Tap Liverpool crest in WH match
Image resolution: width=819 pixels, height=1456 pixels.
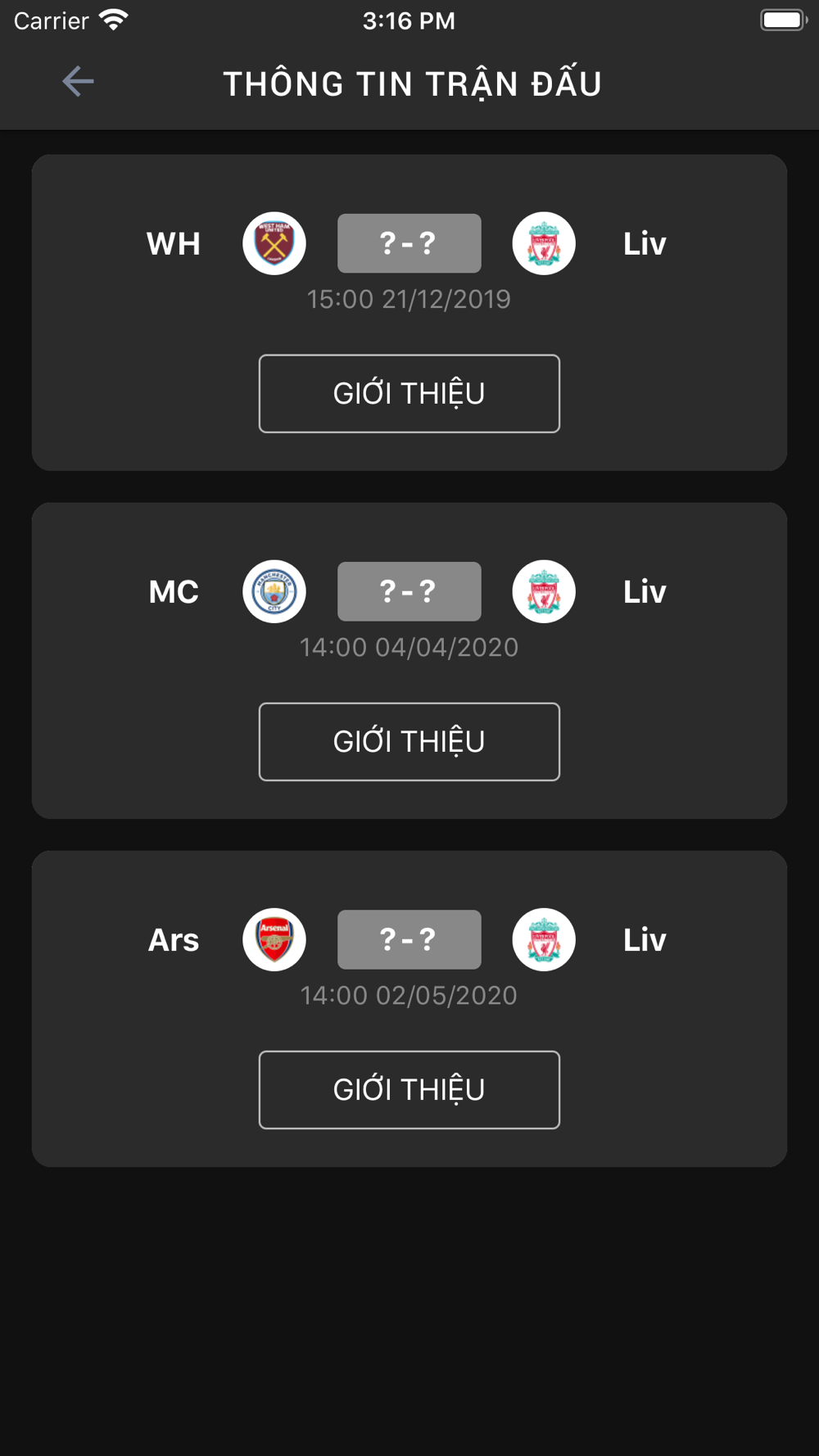tap(544, 243)
